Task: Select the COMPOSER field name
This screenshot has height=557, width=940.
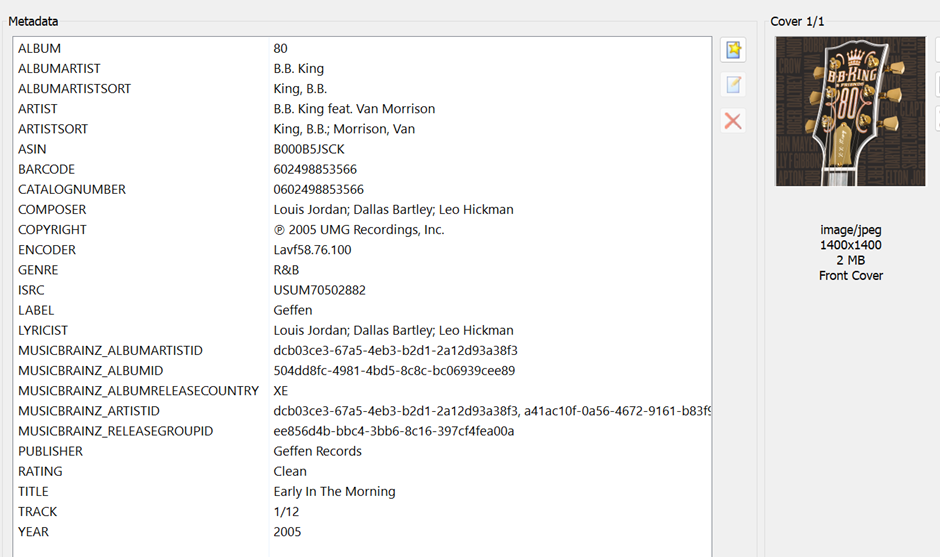Action: coord(52,210)
